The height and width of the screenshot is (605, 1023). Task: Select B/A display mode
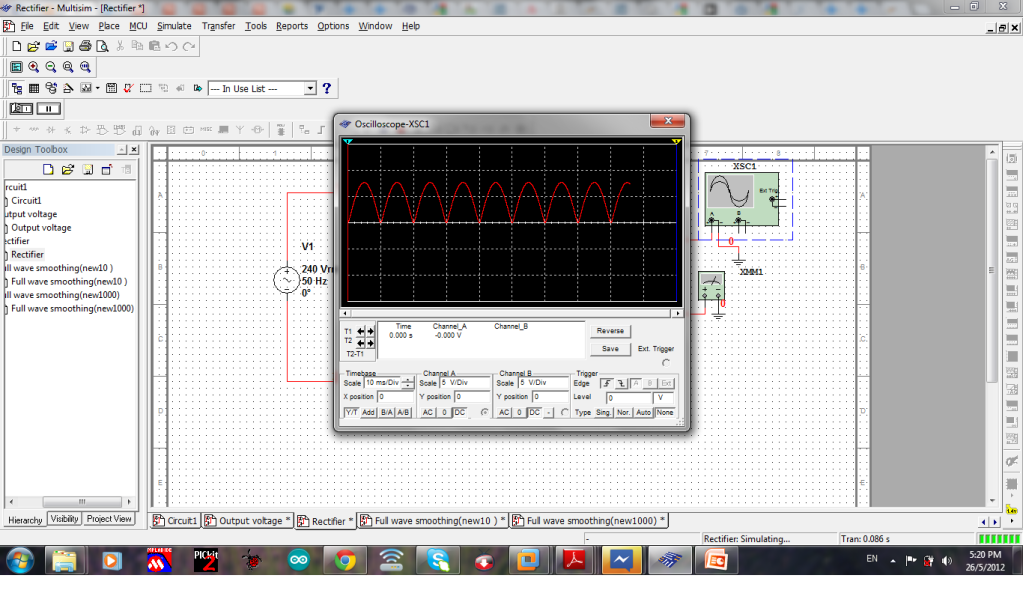(387, 412)
